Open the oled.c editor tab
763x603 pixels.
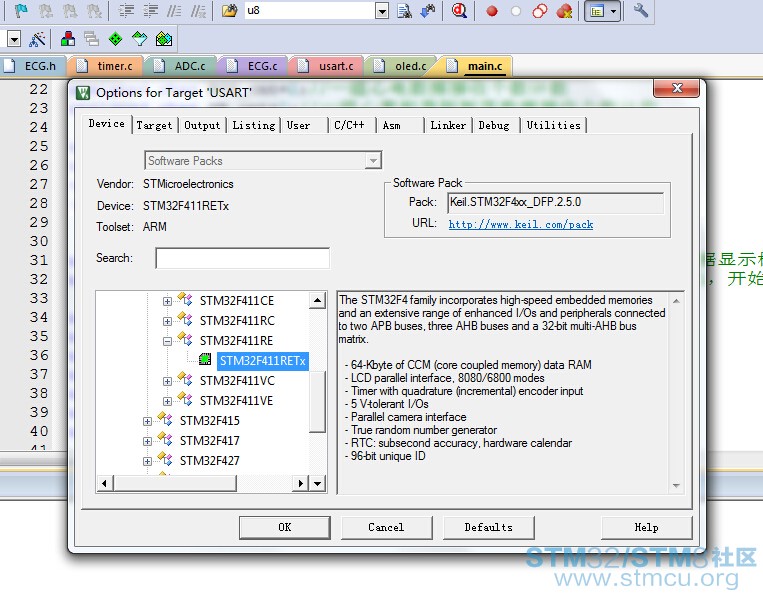coord(403,66)
